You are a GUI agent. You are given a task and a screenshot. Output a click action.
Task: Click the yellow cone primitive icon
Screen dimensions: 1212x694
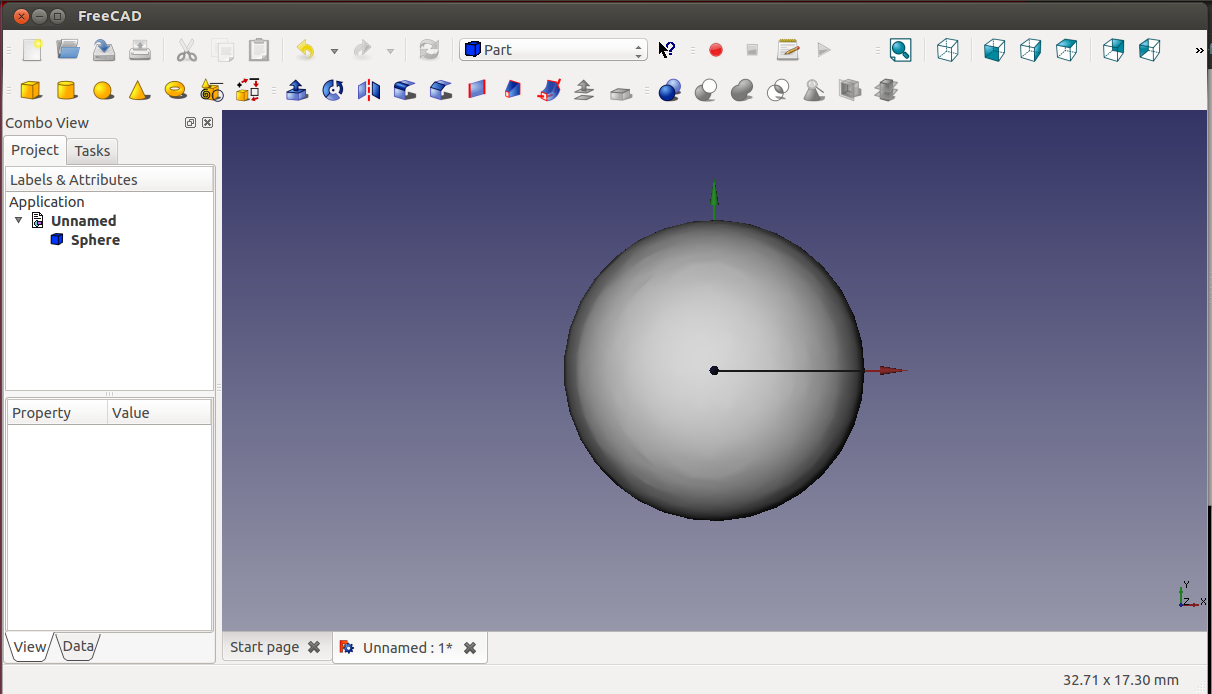coord(139,91)
